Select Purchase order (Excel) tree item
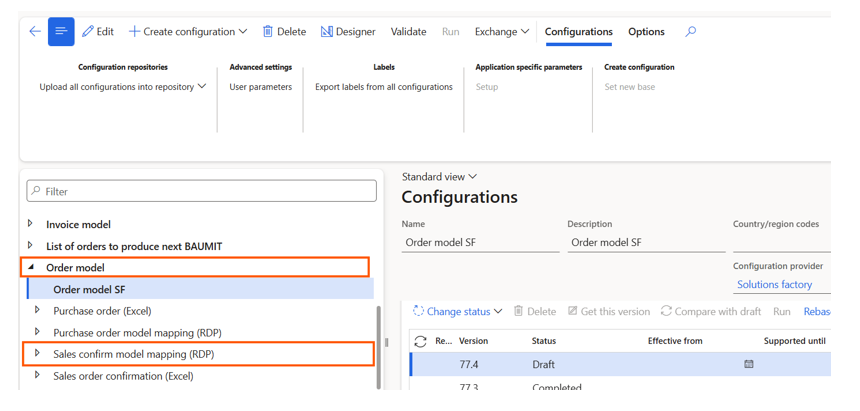Image resolution: width=860 pixels, height=411 pixels. point(102,311)
